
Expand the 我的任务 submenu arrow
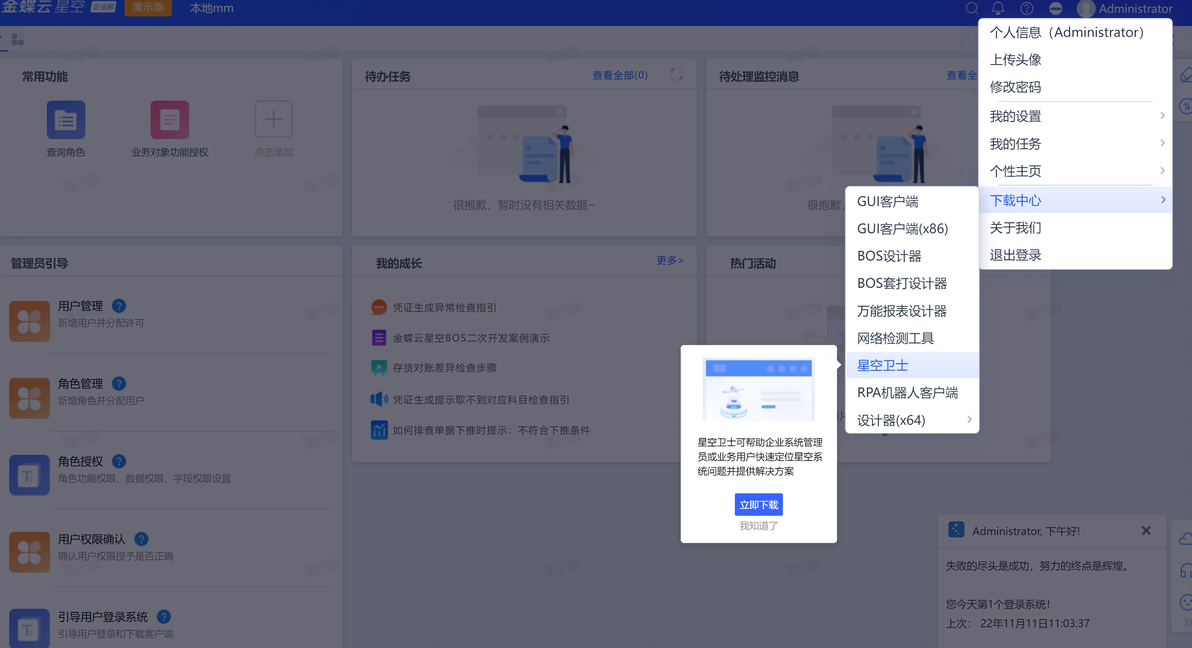click(x=1162, y=143)
